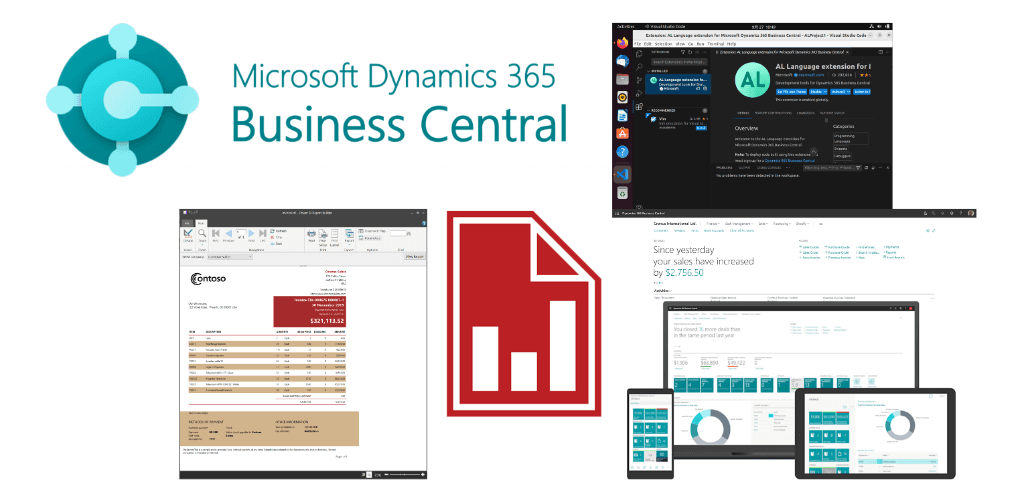This screenshot has width=1024, height=495.
Task: Go to the Previous page in the report viewer
Action: tap(229, 235)
